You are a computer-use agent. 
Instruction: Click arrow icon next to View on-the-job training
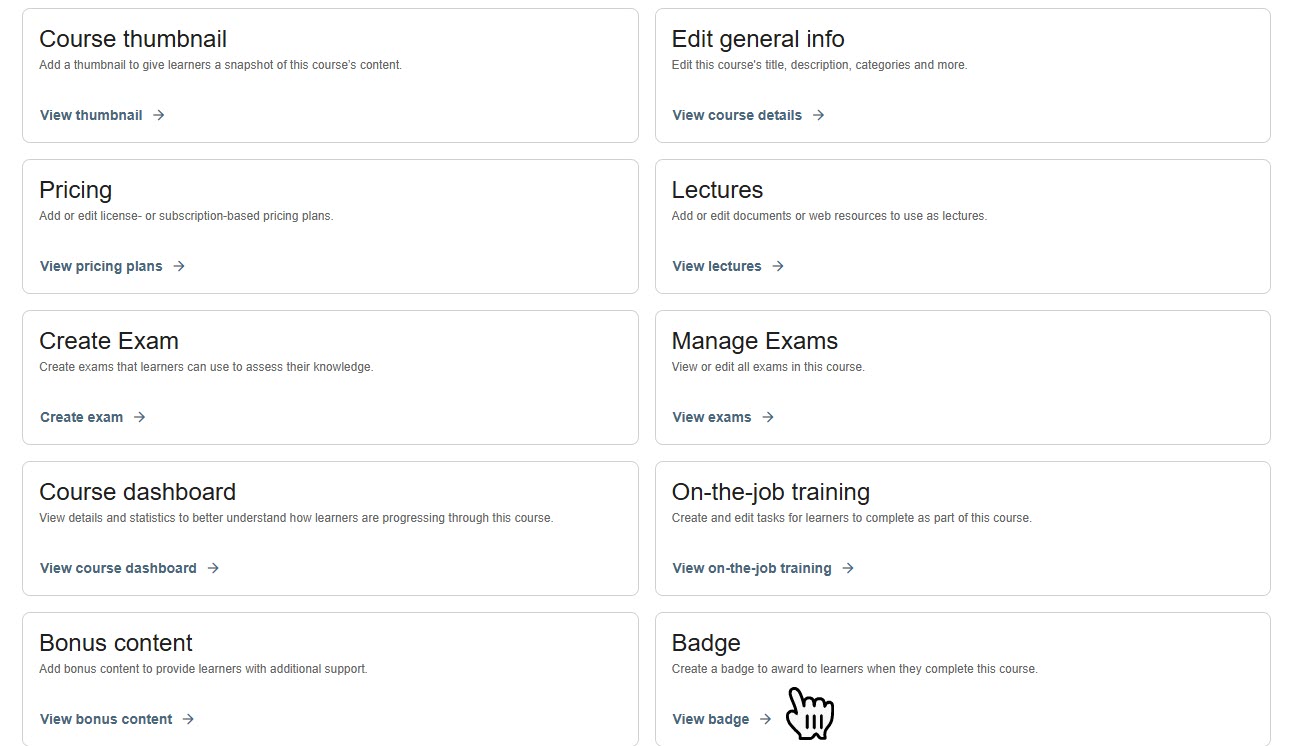tap(848, 568)
